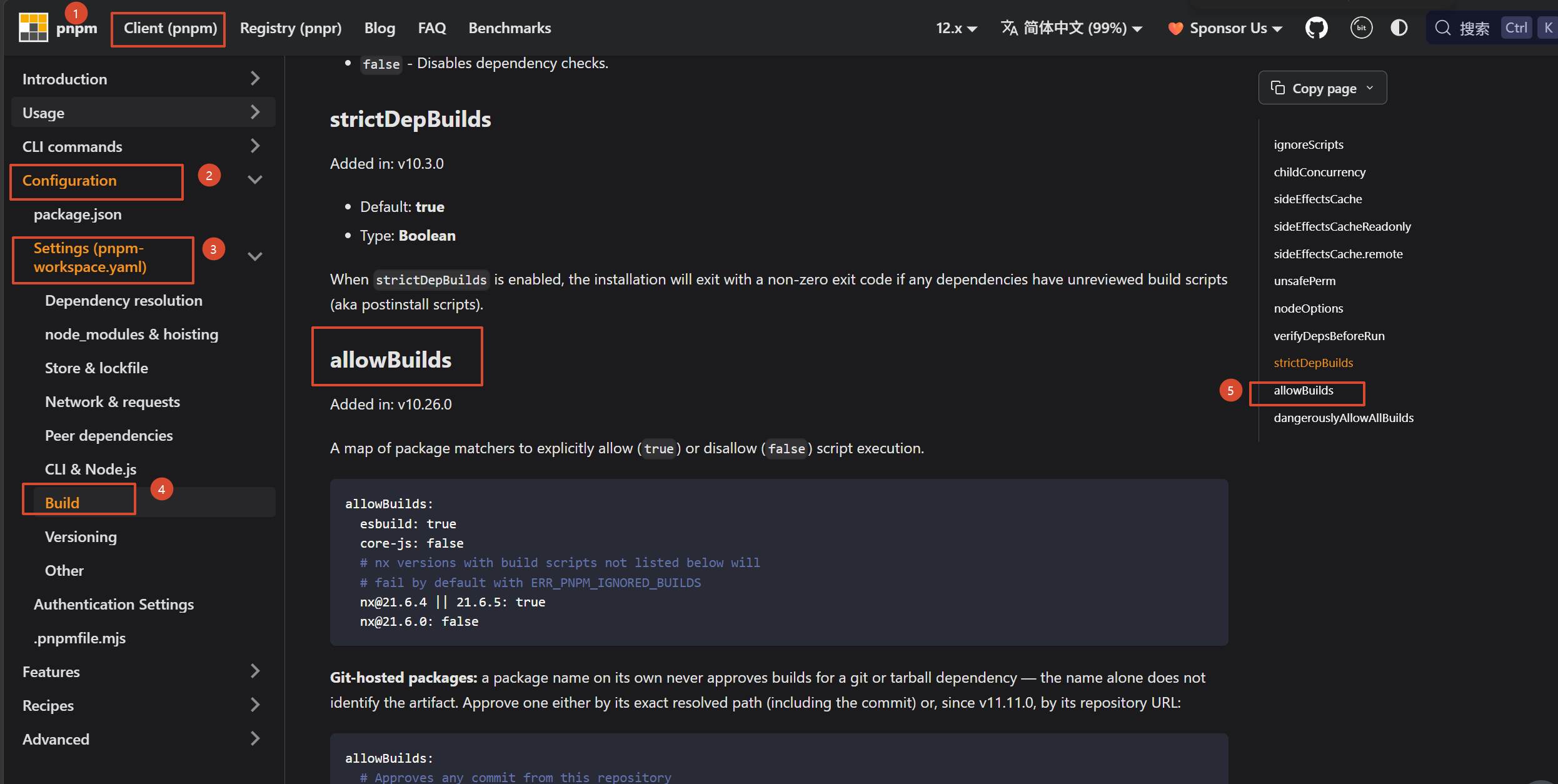Jump to dangerouslyAllowAllBuilds section
The height and width of the screenshot is (784, 1558).
coord(1344,418)
